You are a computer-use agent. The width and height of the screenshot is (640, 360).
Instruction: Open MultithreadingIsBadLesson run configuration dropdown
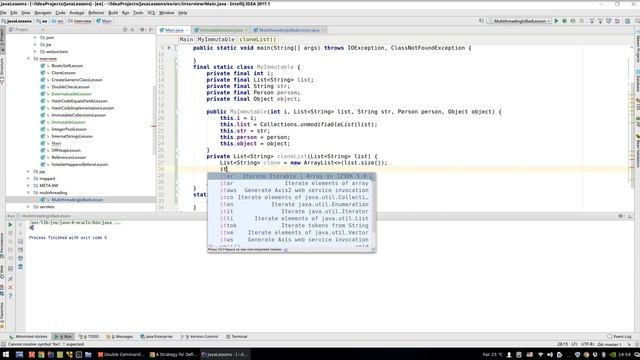pos(519,21)
